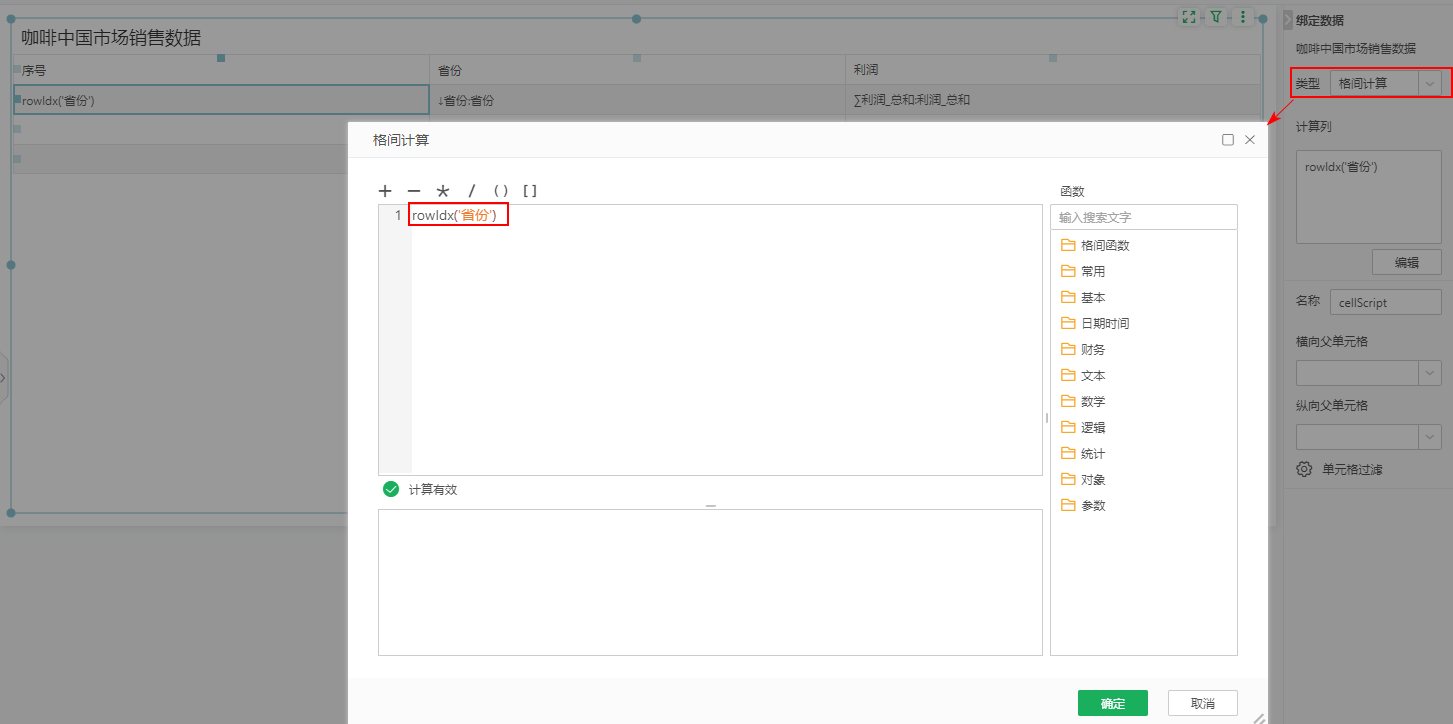Insert the plus operator in formula toolbar
This screenshot has width=1453, height=724.
[x=385, y=191]
